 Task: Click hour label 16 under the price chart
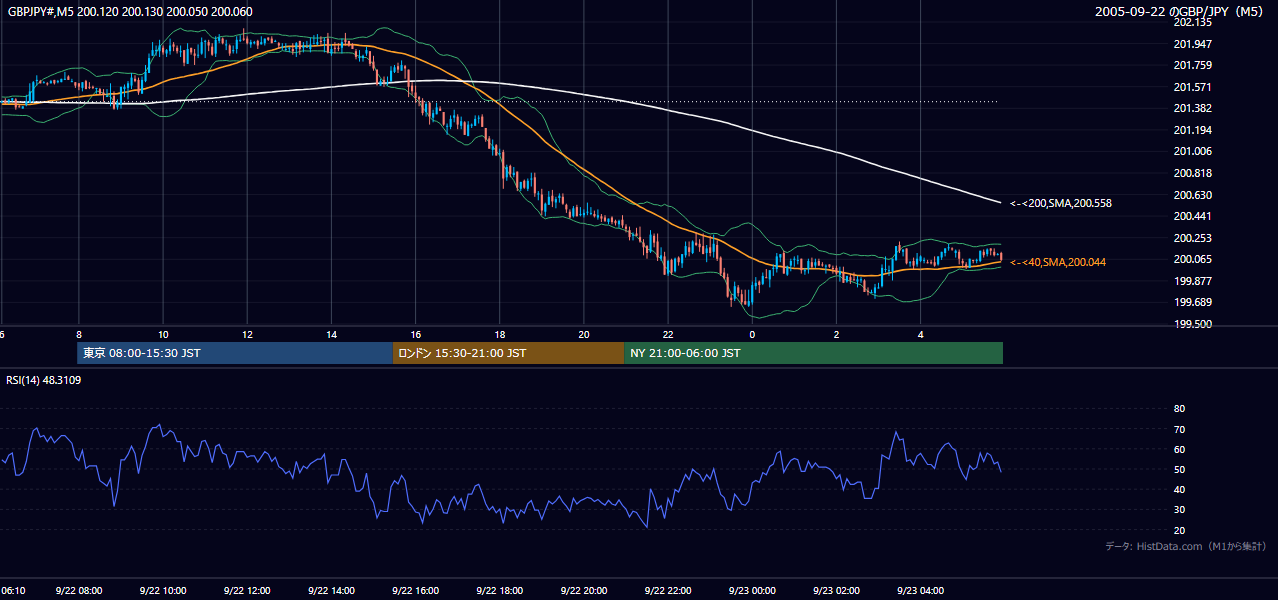(415, 335)
